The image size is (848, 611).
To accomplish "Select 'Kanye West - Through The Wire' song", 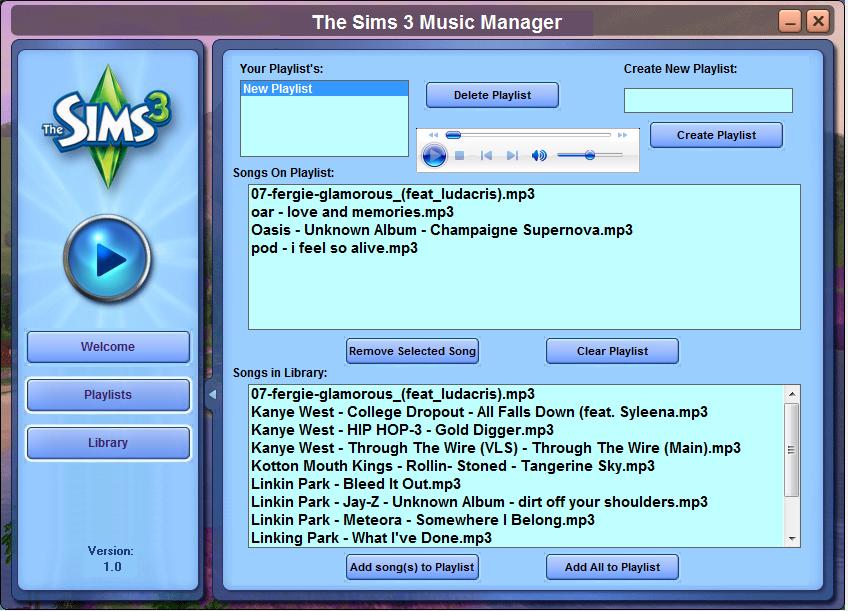I will tap(516, 448).
